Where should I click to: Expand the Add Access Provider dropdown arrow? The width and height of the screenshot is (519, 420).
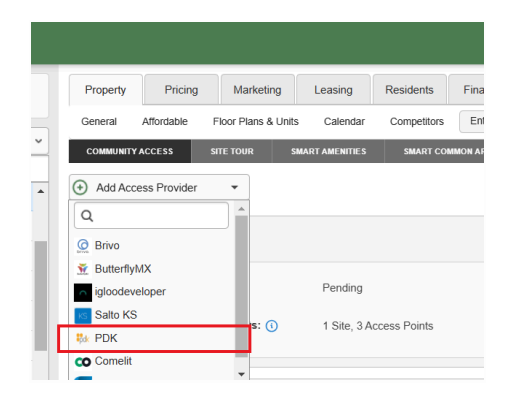pyautogui.click(x=235, y=188)
